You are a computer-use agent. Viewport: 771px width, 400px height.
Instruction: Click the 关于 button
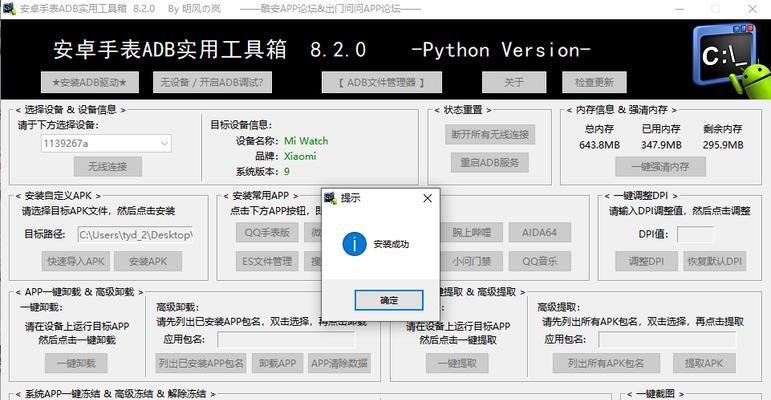click(514, 82)
